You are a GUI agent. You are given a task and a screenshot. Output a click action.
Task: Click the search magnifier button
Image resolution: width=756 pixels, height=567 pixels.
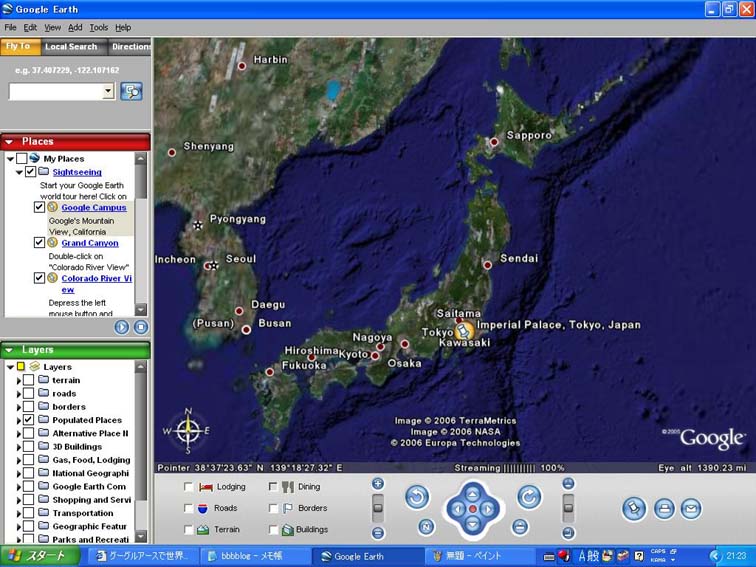pos(131,91)
